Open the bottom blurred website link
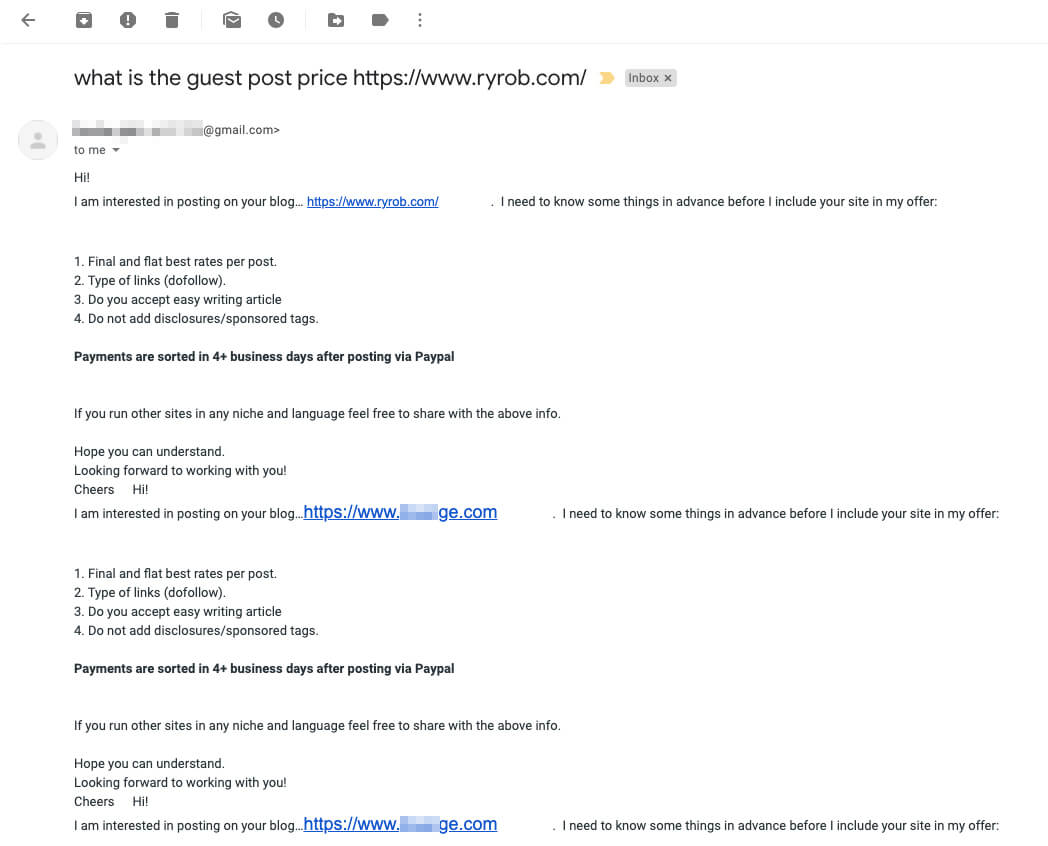 pos(400,824)
